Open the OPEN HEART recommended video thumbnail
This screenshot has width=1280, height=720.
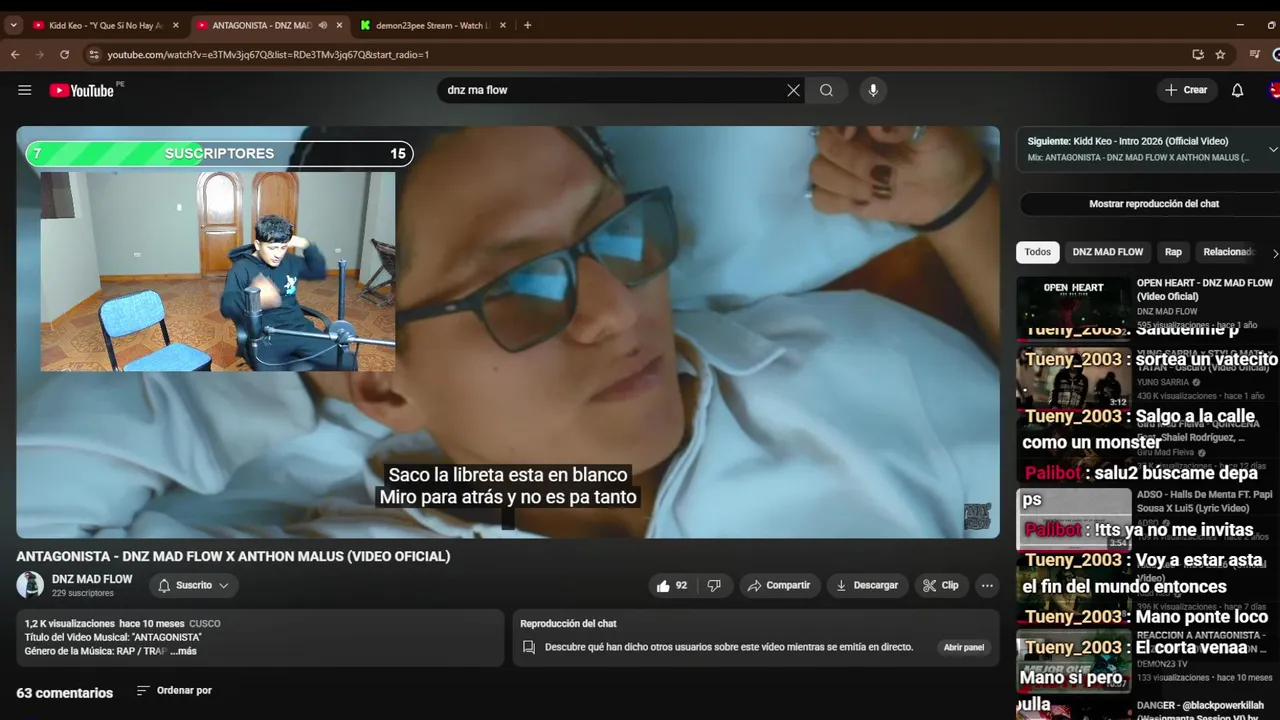(x=1073, y=308)
